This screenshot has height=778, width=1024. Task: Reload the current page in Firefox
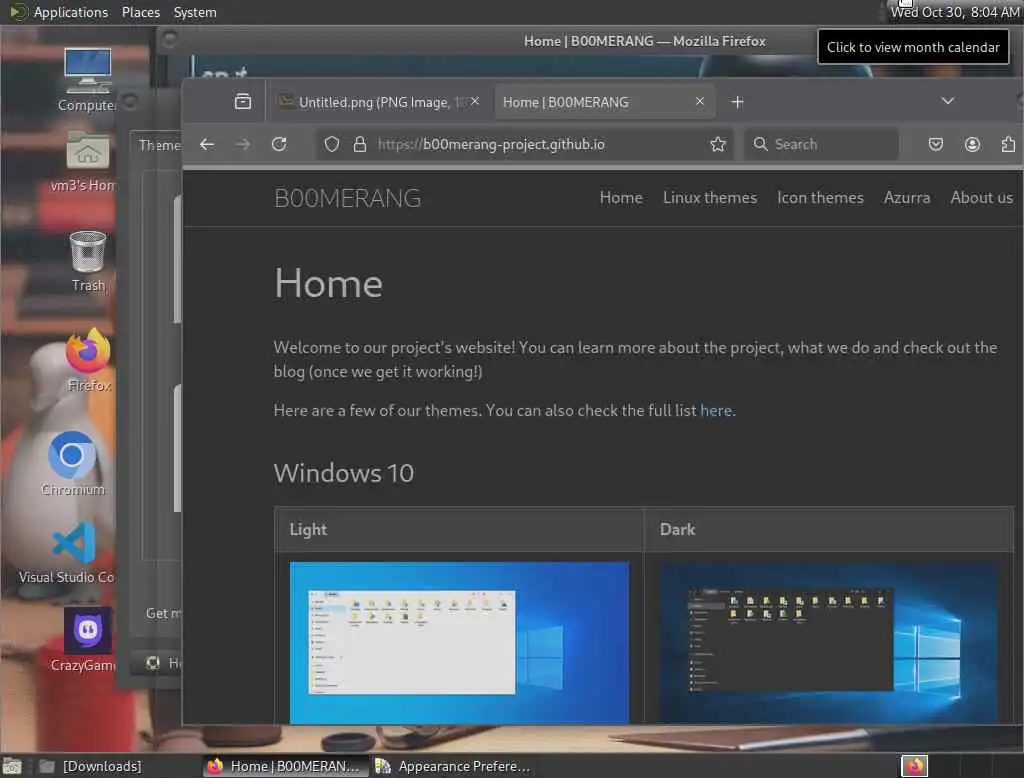click(x=280, y=144)
